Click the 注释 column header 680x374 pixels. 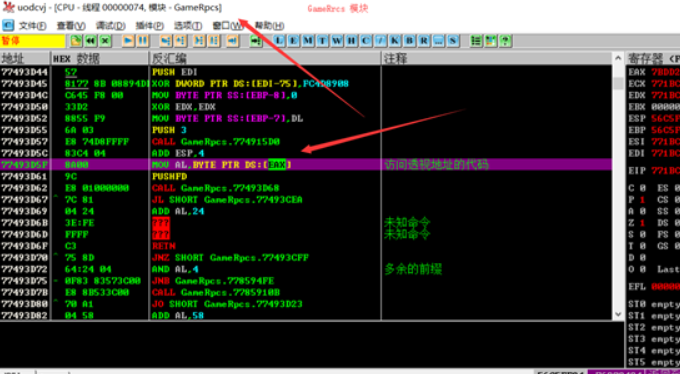click(x=497, y=58)
